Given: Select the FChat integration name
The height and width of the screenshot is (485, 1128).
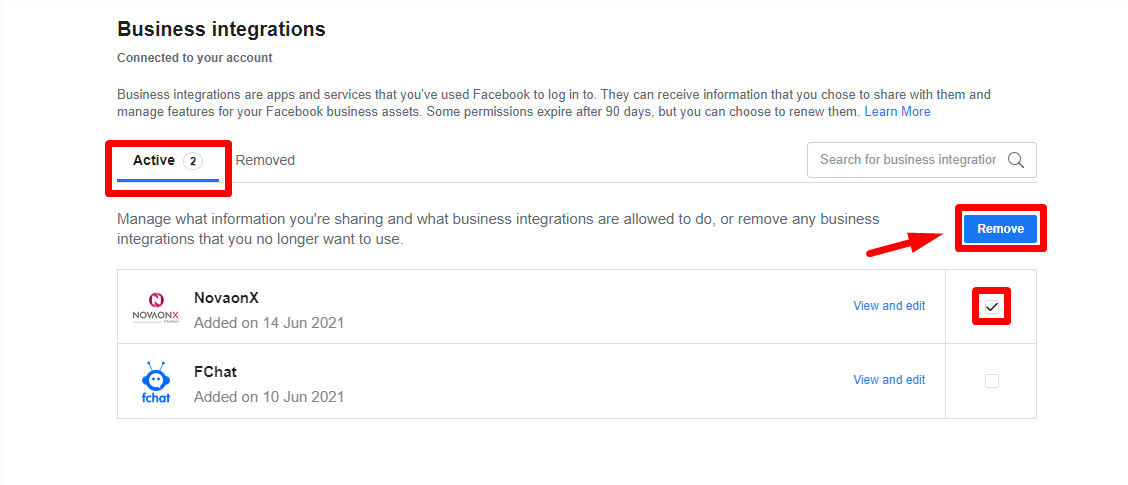Looking at the screenshot, I should coord(215,372).
